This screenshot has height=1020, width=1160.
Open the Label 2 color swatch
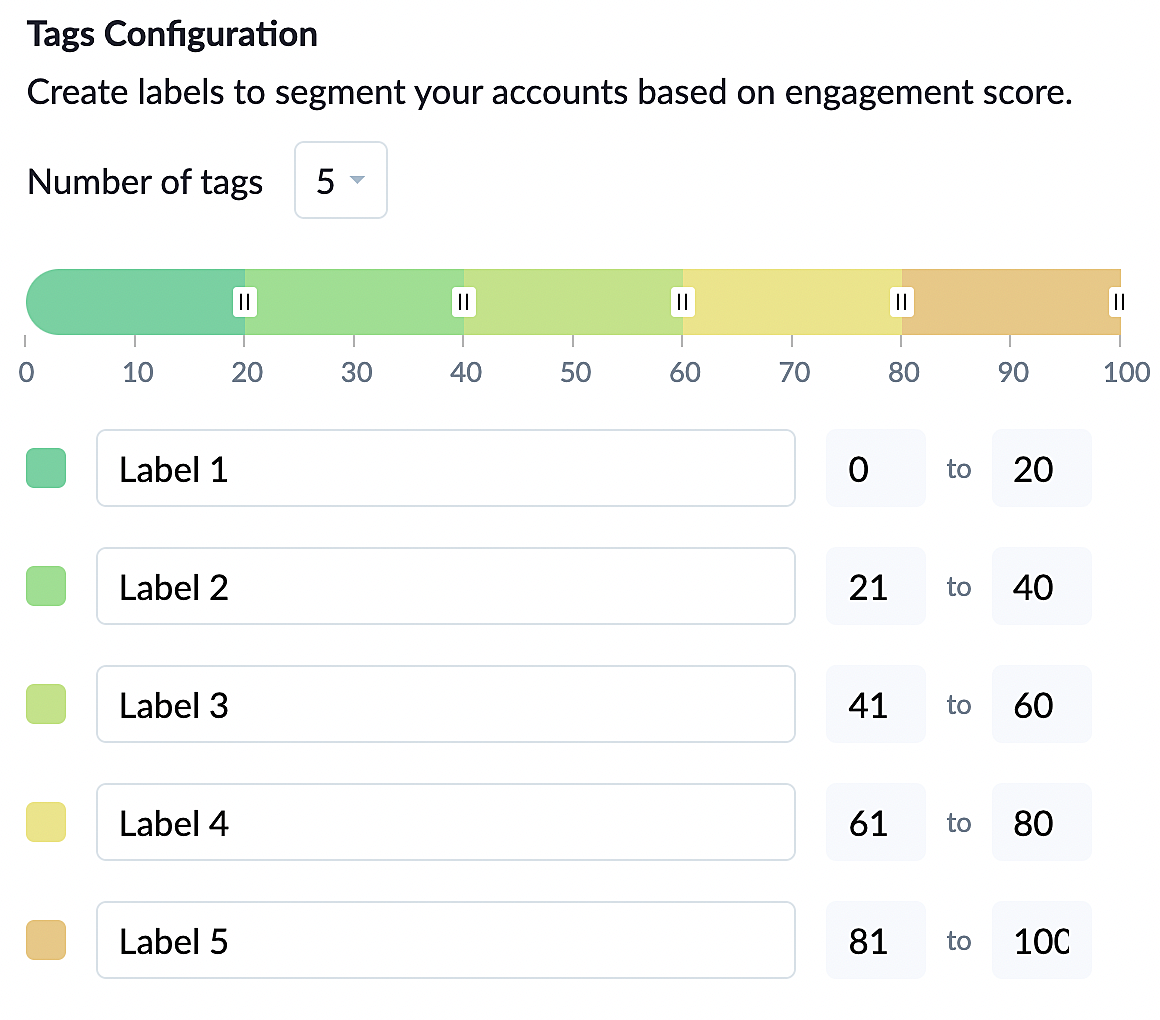click(46, 586)
